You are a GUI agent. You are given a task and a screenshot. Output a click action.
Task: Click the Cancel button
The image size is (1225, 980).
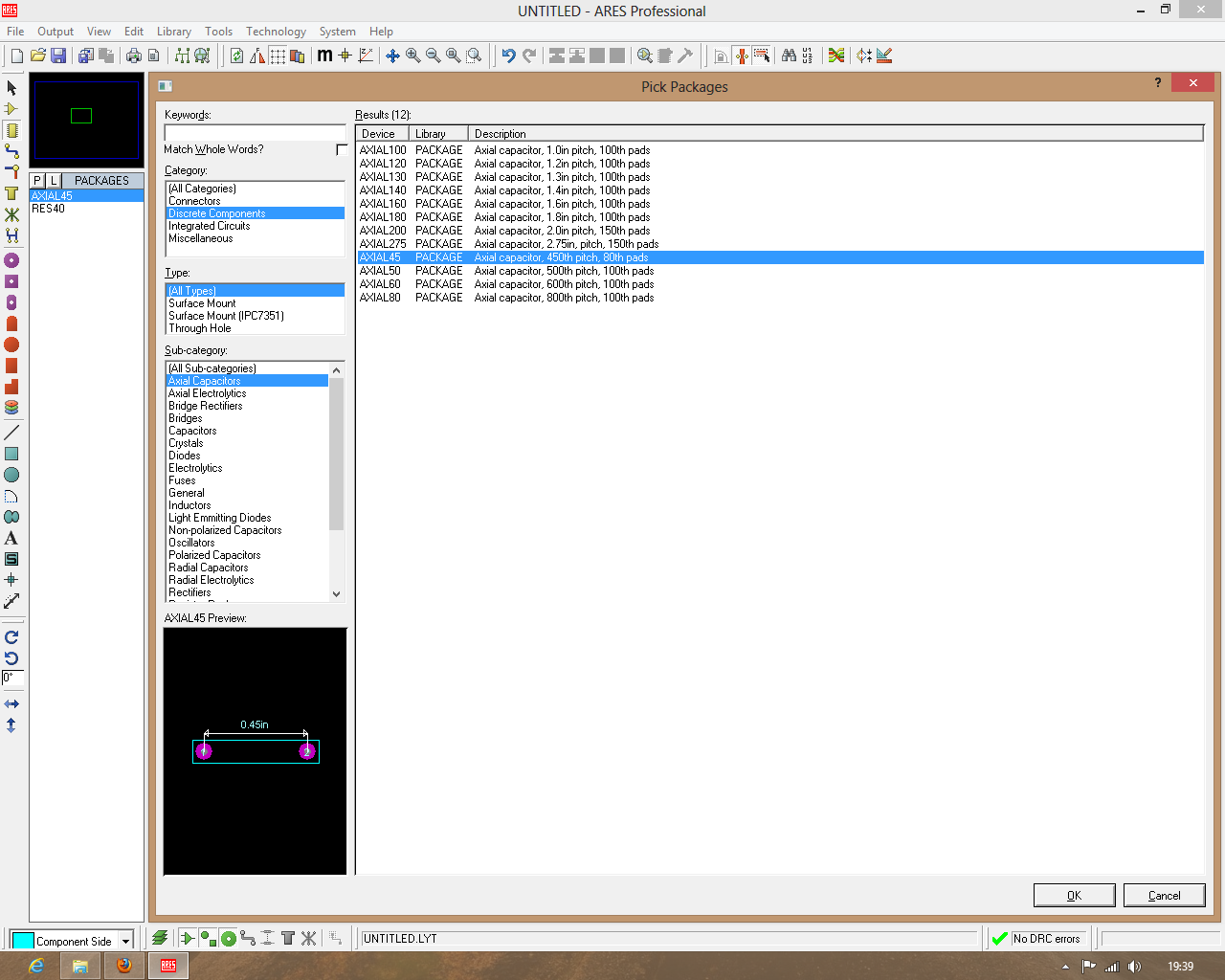click(x=1164, y=895)
